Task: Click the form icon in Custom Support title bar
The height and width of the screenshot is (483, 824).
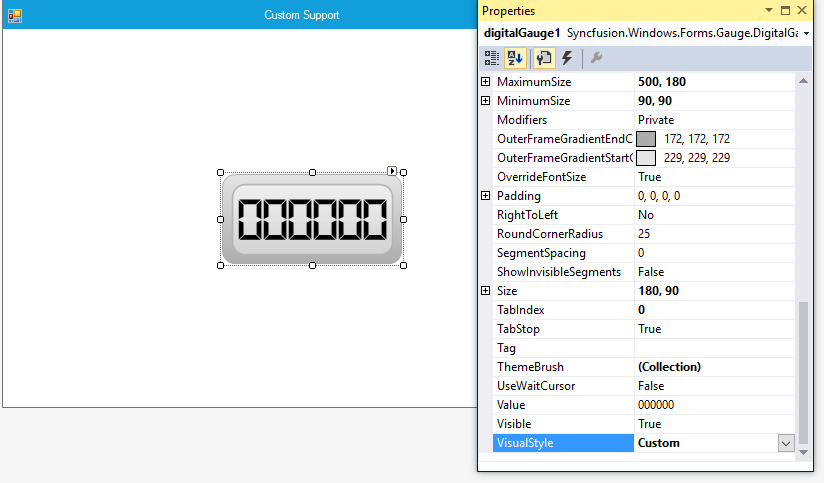Action: coord(15,16)
